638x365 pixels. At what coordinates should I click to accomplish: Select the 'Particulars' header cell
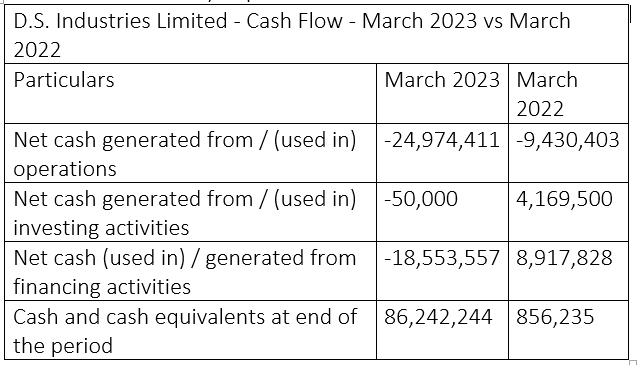pos(190,94)
